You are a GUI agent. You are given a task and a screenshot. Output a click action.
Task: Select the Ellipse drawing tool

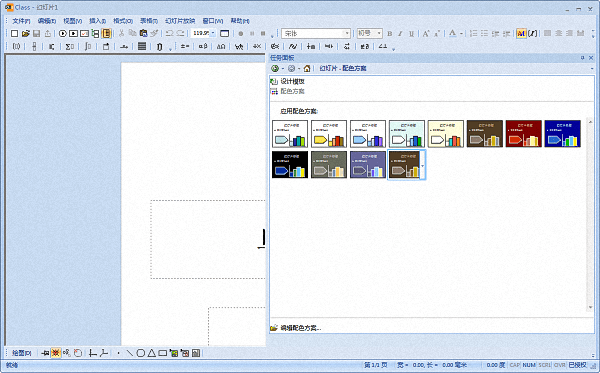pyautogui.click(x=140, y=353)
